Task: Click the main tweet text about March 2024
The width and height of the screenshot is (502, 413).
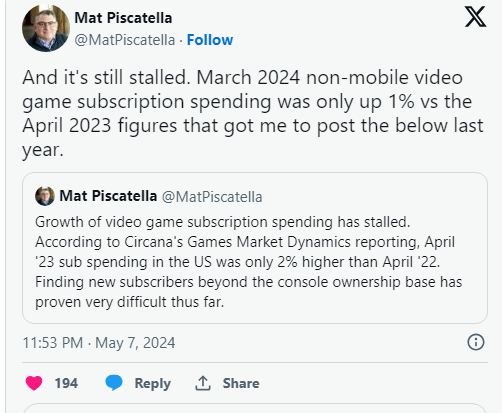Action: (253, 113)
